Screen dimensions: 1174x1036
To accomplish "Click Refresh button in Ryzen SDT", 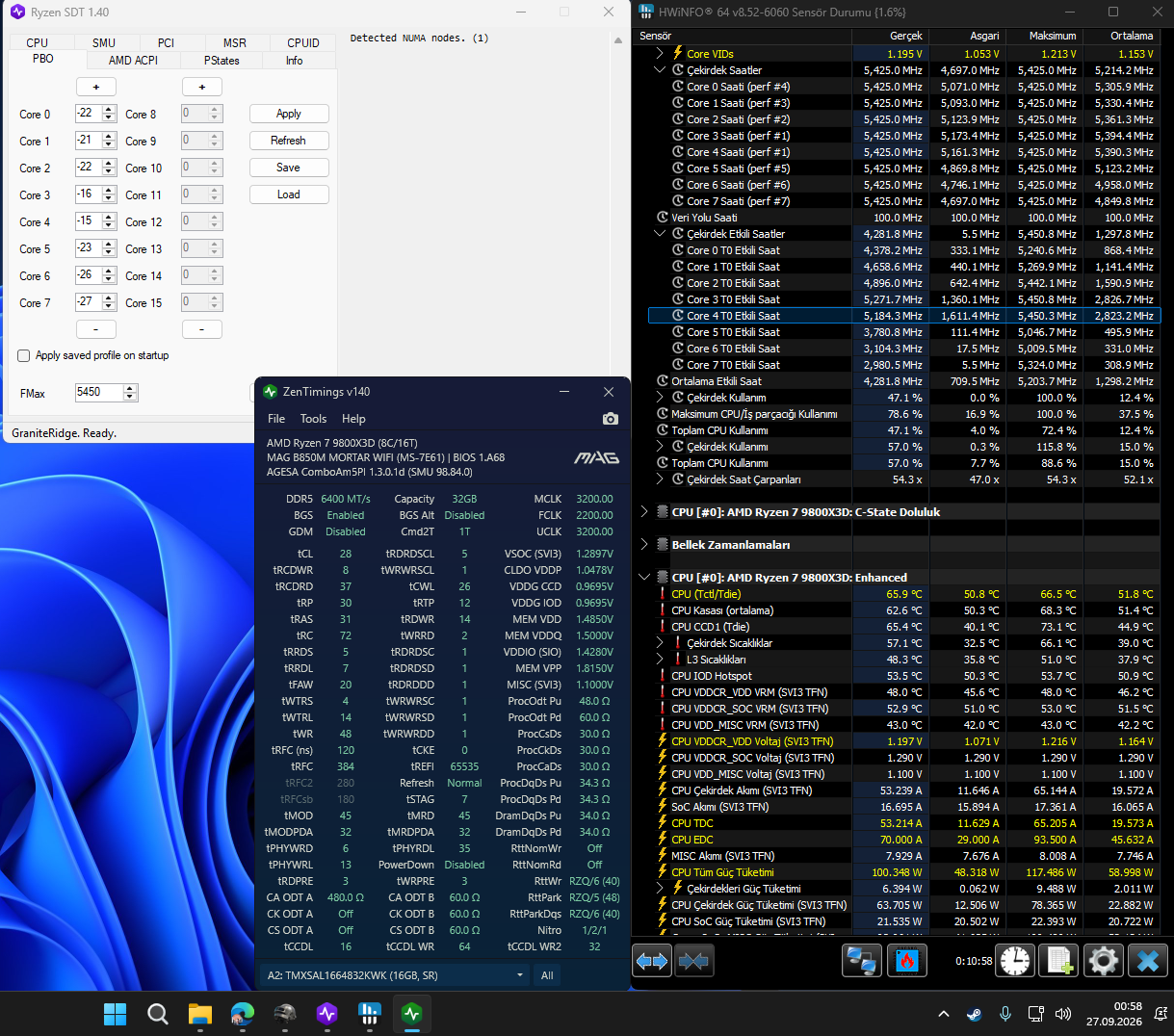I will pos(289,141).
